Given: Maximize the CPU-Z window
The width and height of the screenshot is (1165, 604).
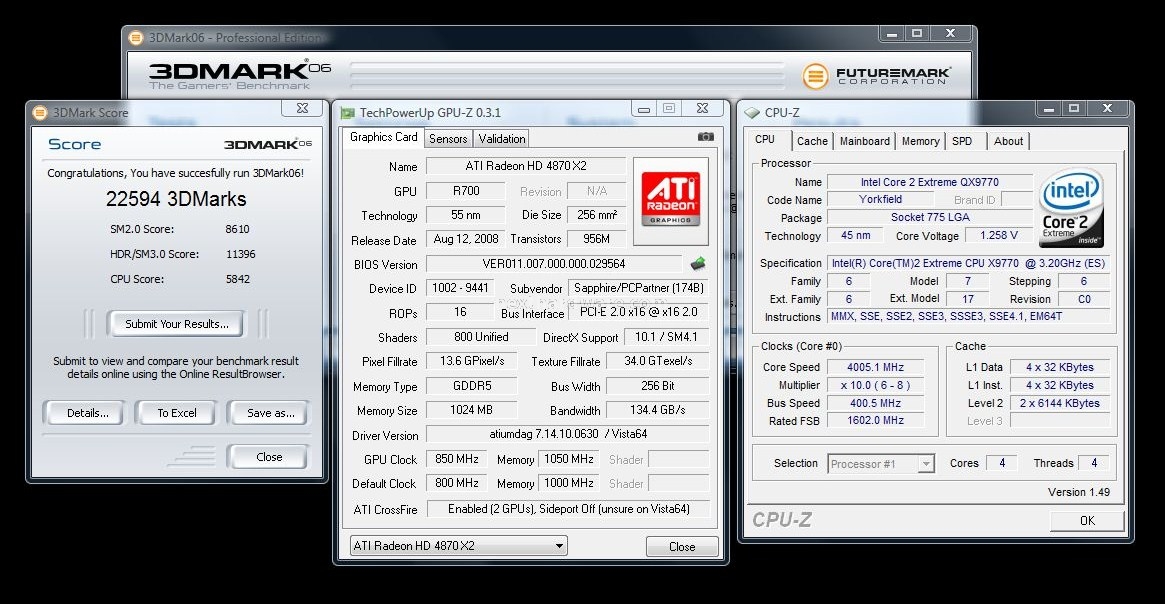Looking at the screenshot, I should tap(1074, 108).
